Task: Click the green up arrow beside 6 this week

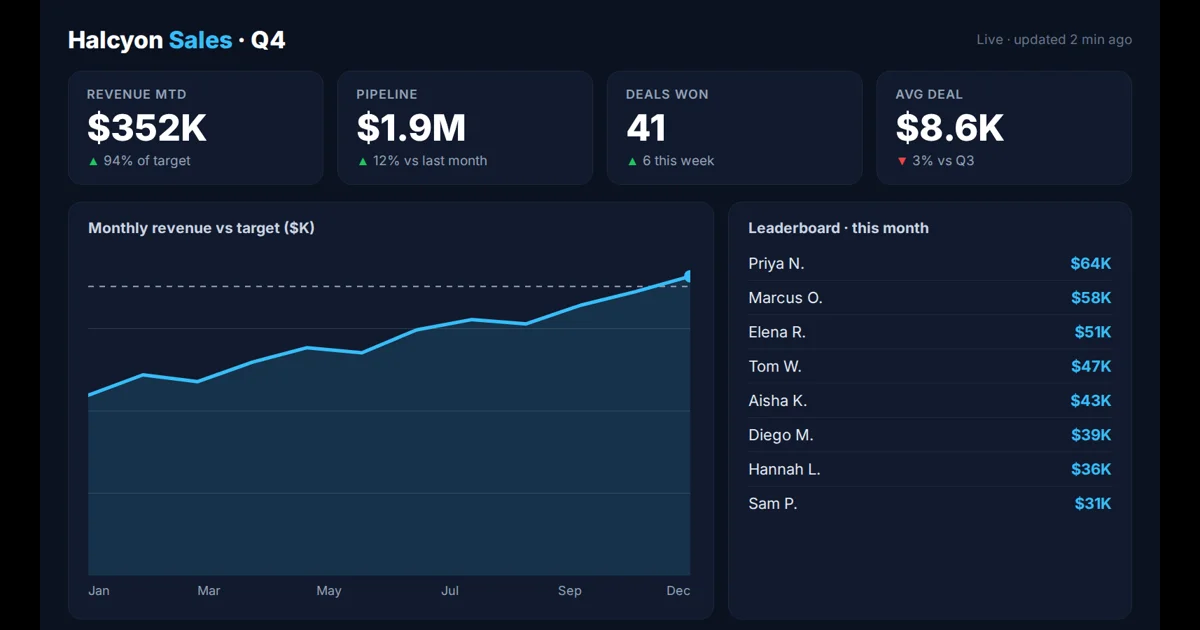Action: 632,161
